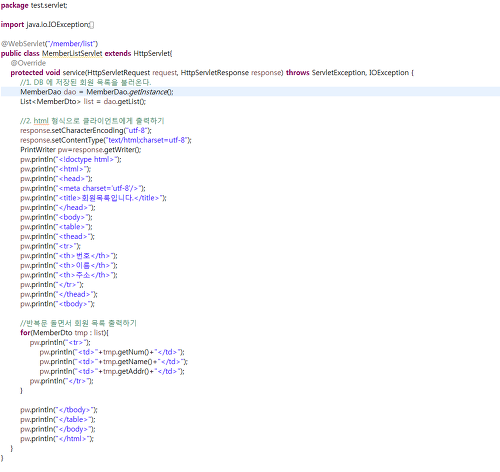Click the @Override annotation
This screenshot has width=500, height=472.
click(28, 63)
